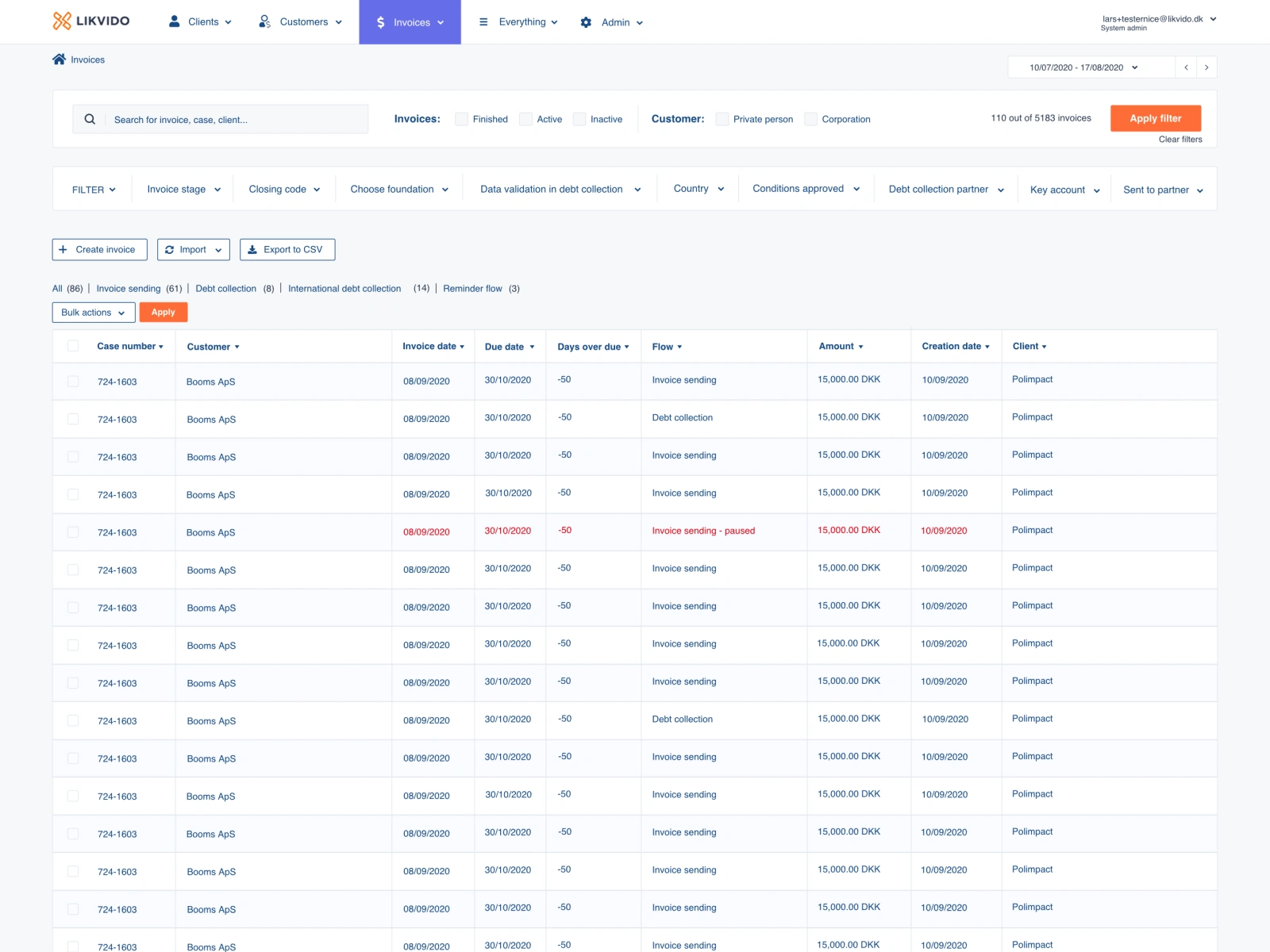The image size is (1270, 952).
Task: Click the Export to CSV button
Action: tap(287, 249)
